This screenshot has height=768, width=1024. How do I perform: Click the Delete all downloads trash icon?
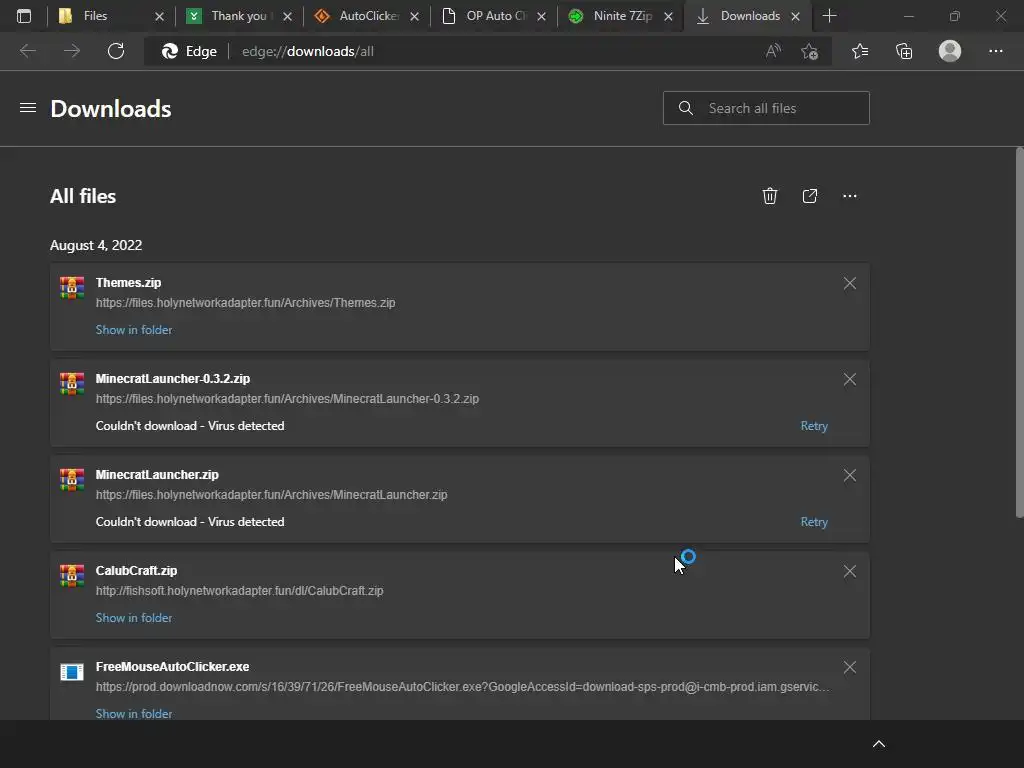point(770,196)
